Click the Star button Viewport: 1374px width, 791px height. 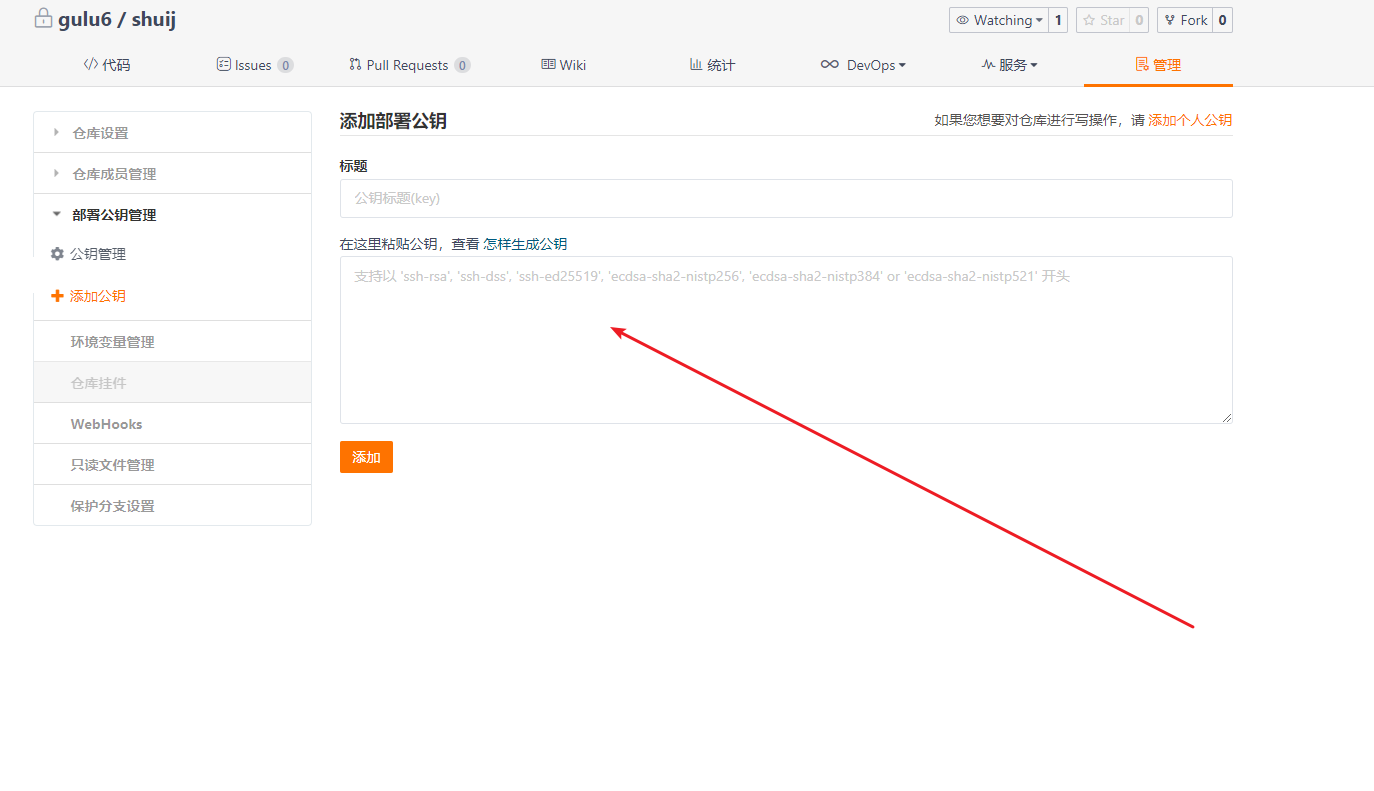pyautogui.click(x=1103, y=20)
